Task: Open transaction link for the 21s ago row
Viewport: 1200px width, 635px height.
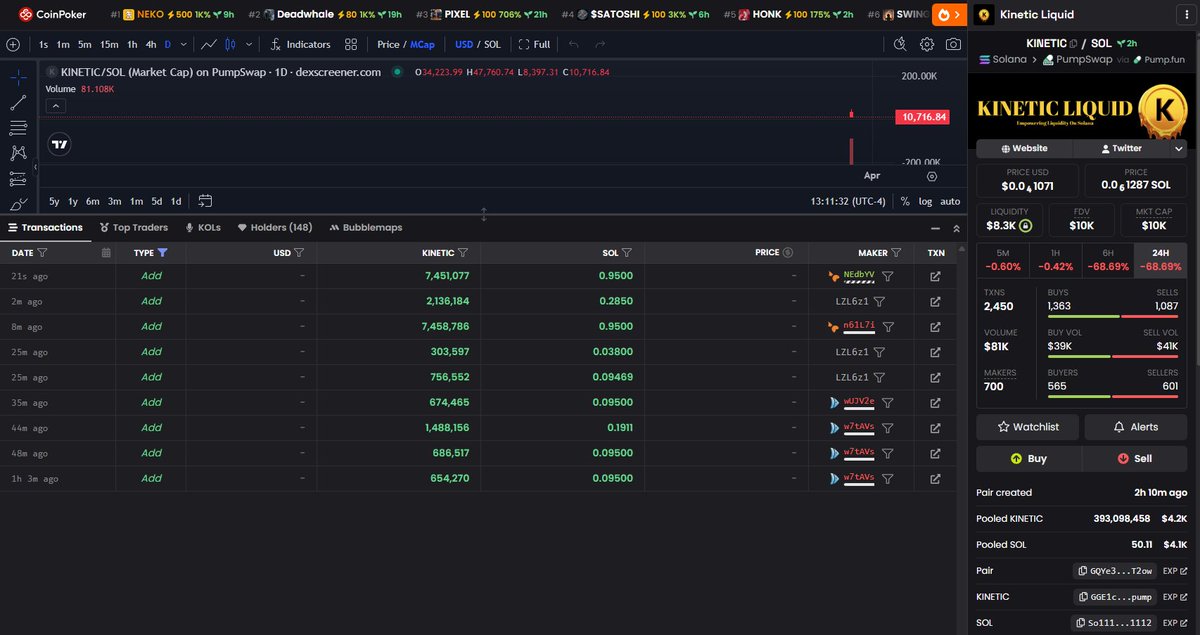Action: point(936,275)
